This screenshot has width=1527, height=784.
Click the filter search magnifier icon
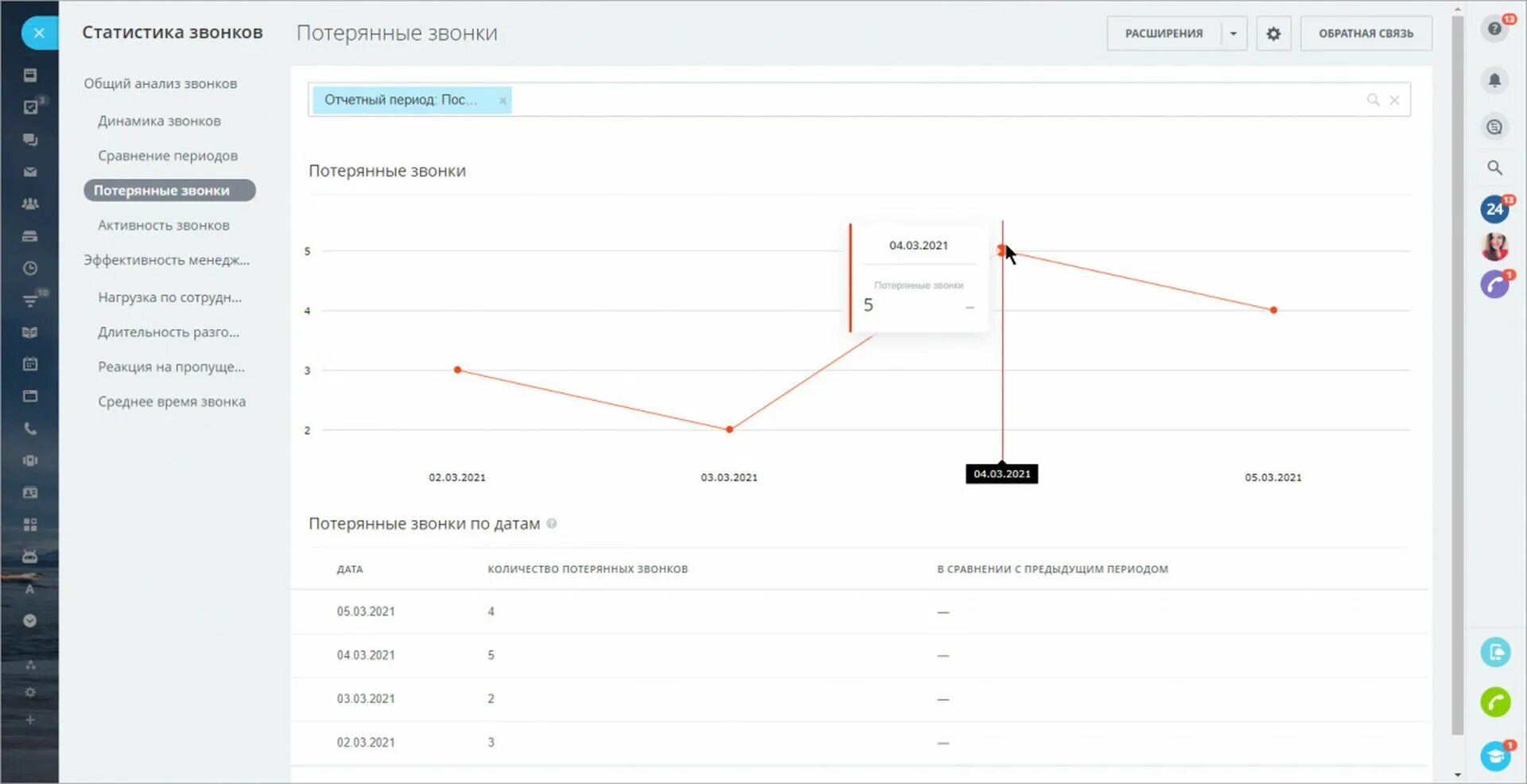1373,100
